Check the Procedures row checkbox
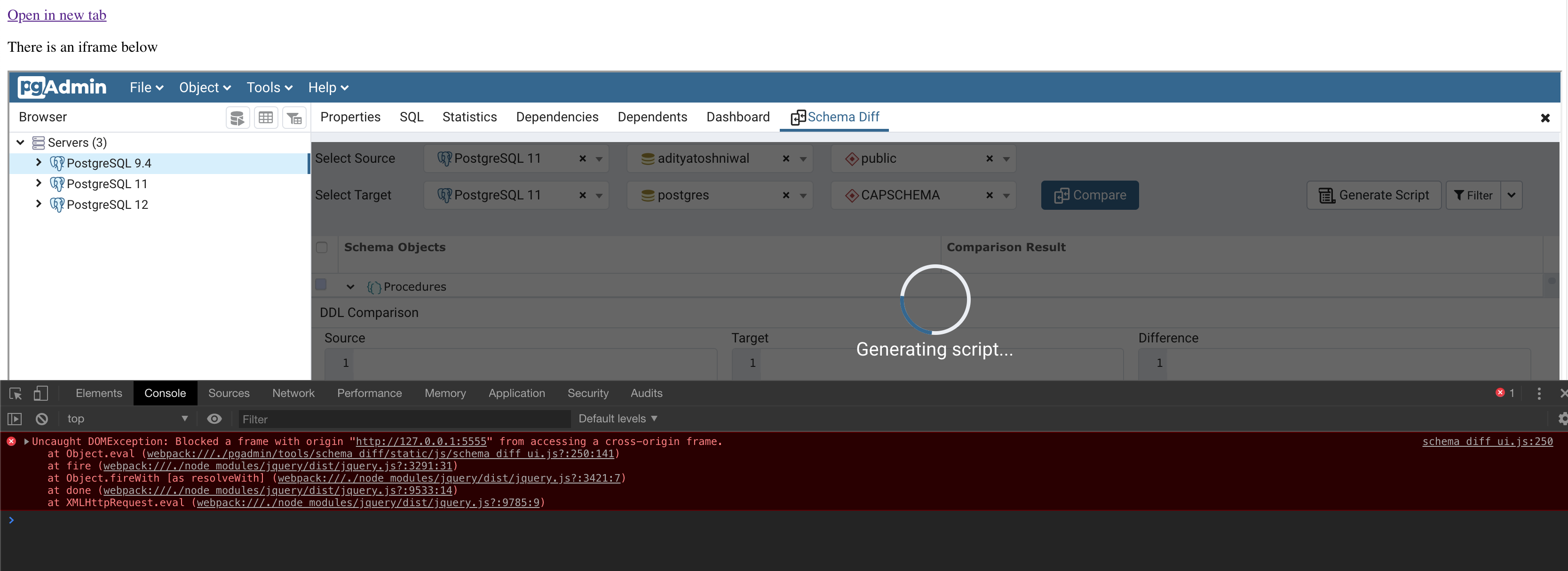 (321, 284)
